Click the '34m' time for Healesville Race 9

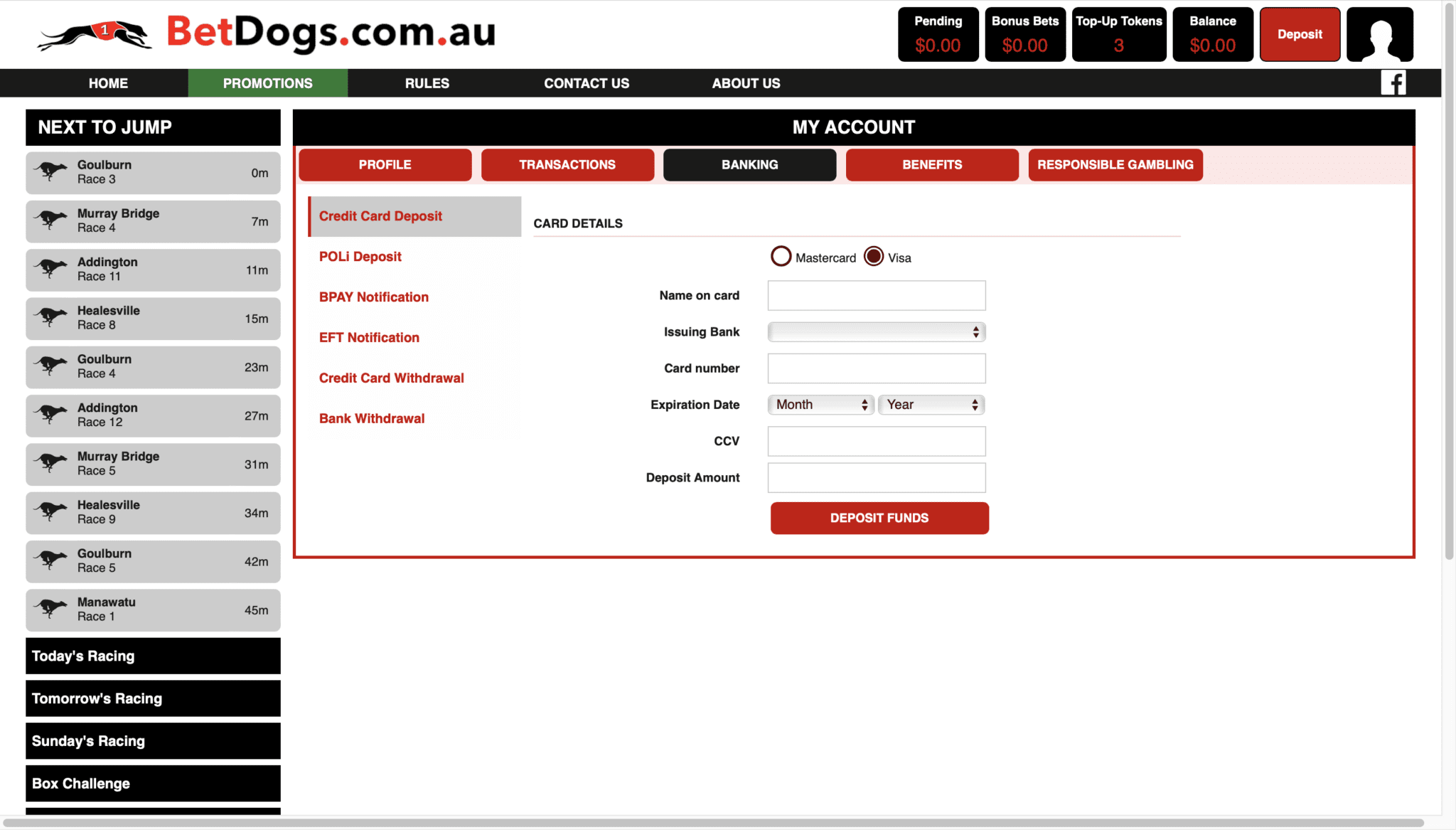pyautogui.click(x=257, y=513)
